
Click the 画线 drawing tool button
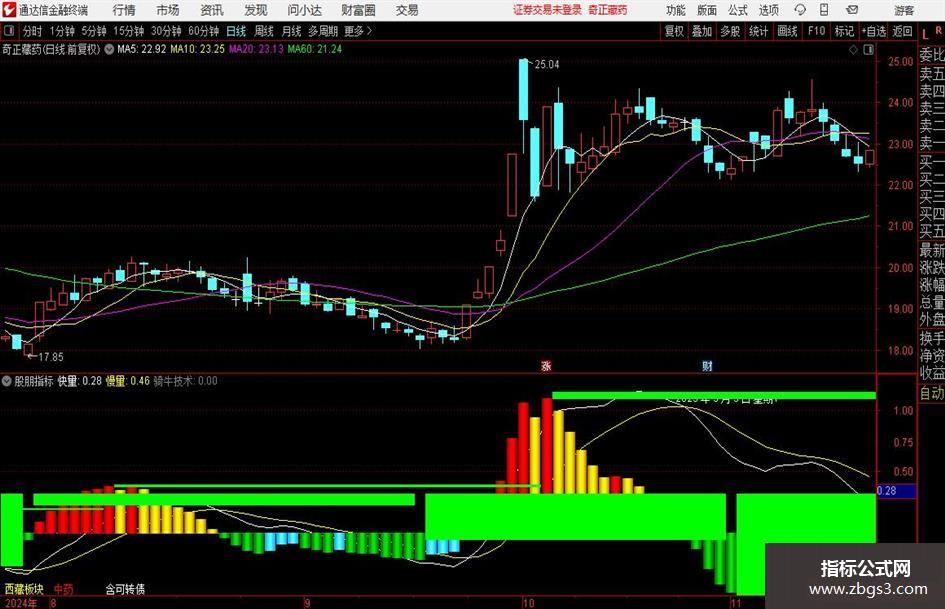pos(788,31)
